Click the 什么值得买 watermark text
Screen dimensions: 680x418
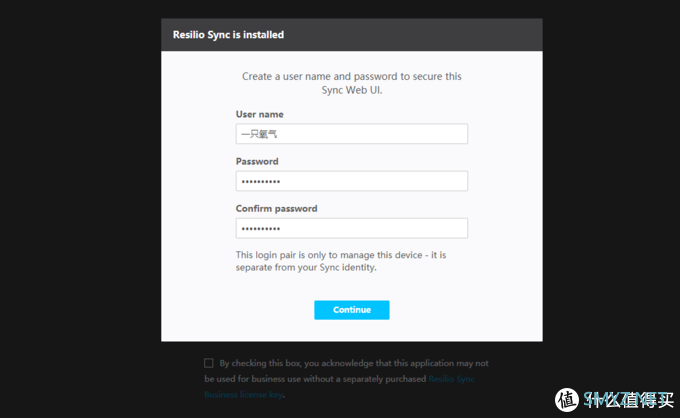click(x=628, y=400)
